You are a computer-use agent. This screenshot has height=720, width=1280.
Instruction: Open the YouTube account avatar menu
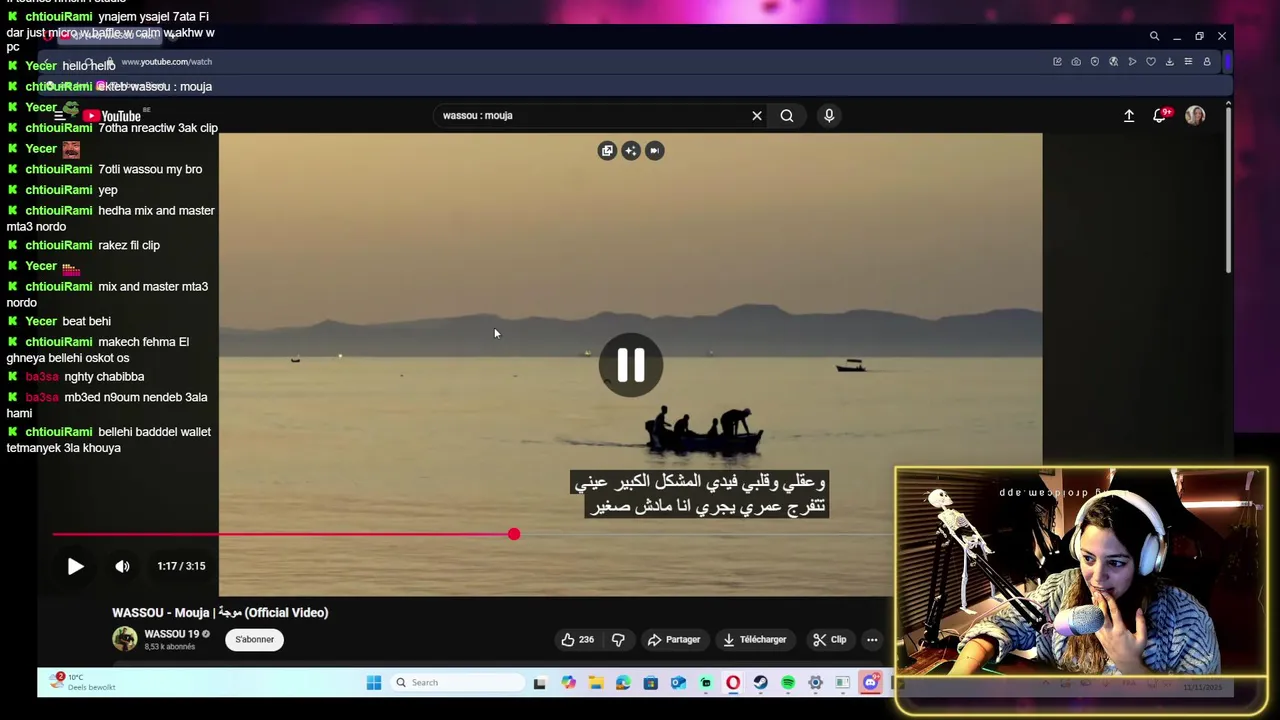[1195, 115]
